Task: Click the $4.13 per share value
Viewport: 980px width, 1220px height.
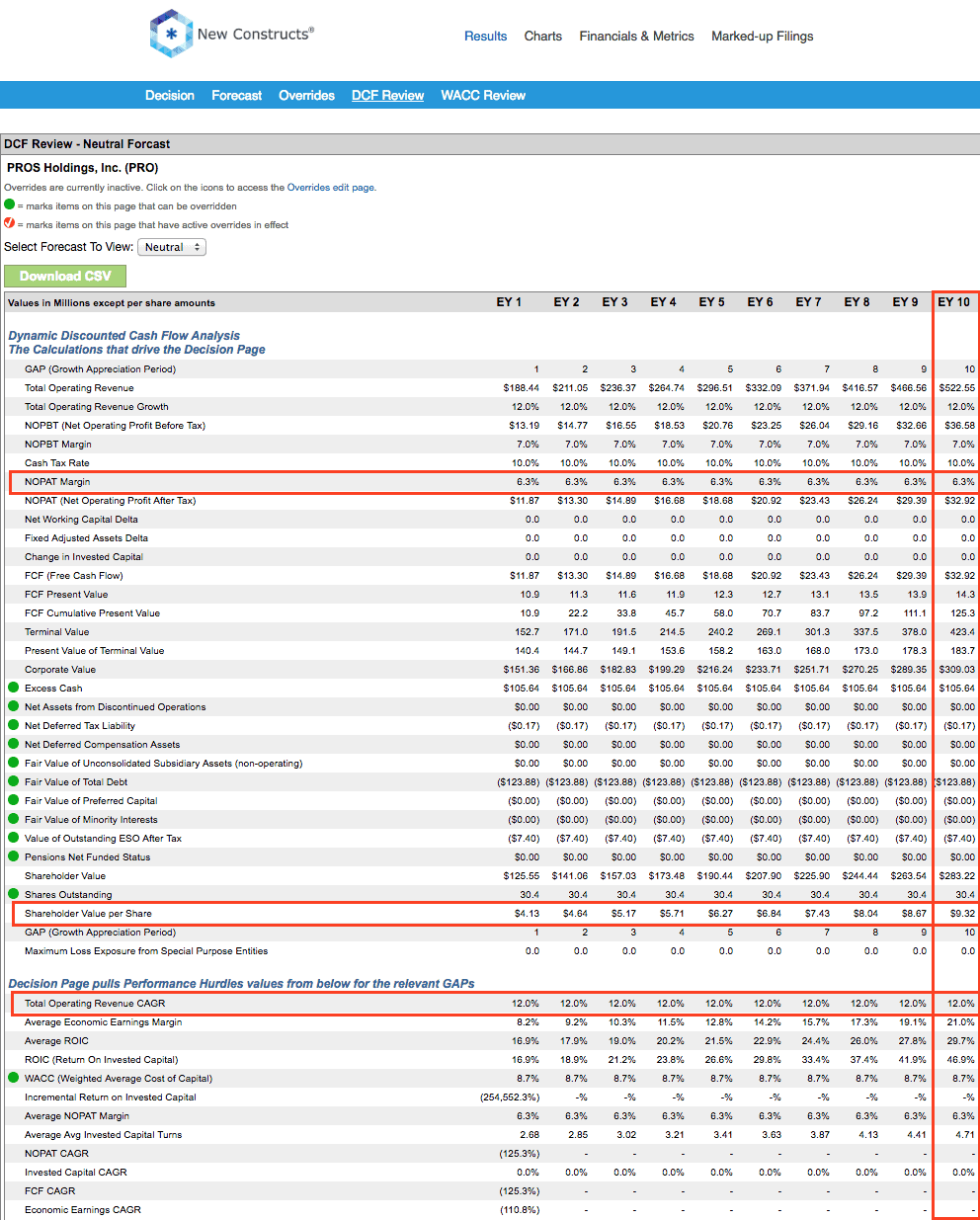Action: 527,914
